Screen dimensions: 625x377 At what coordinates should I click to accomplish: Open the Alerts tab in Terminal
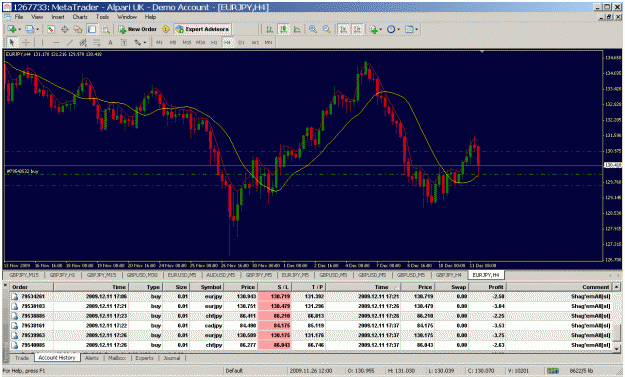(x=92, y=358)
